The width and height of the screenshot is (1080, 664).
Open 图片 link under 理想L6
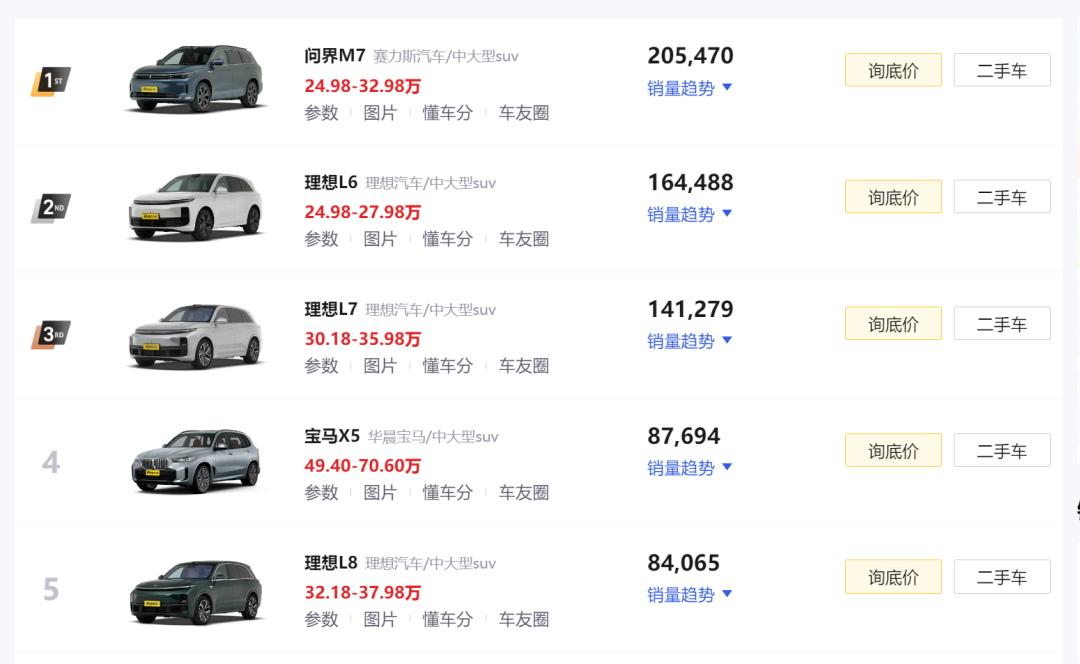coord(380,239)
